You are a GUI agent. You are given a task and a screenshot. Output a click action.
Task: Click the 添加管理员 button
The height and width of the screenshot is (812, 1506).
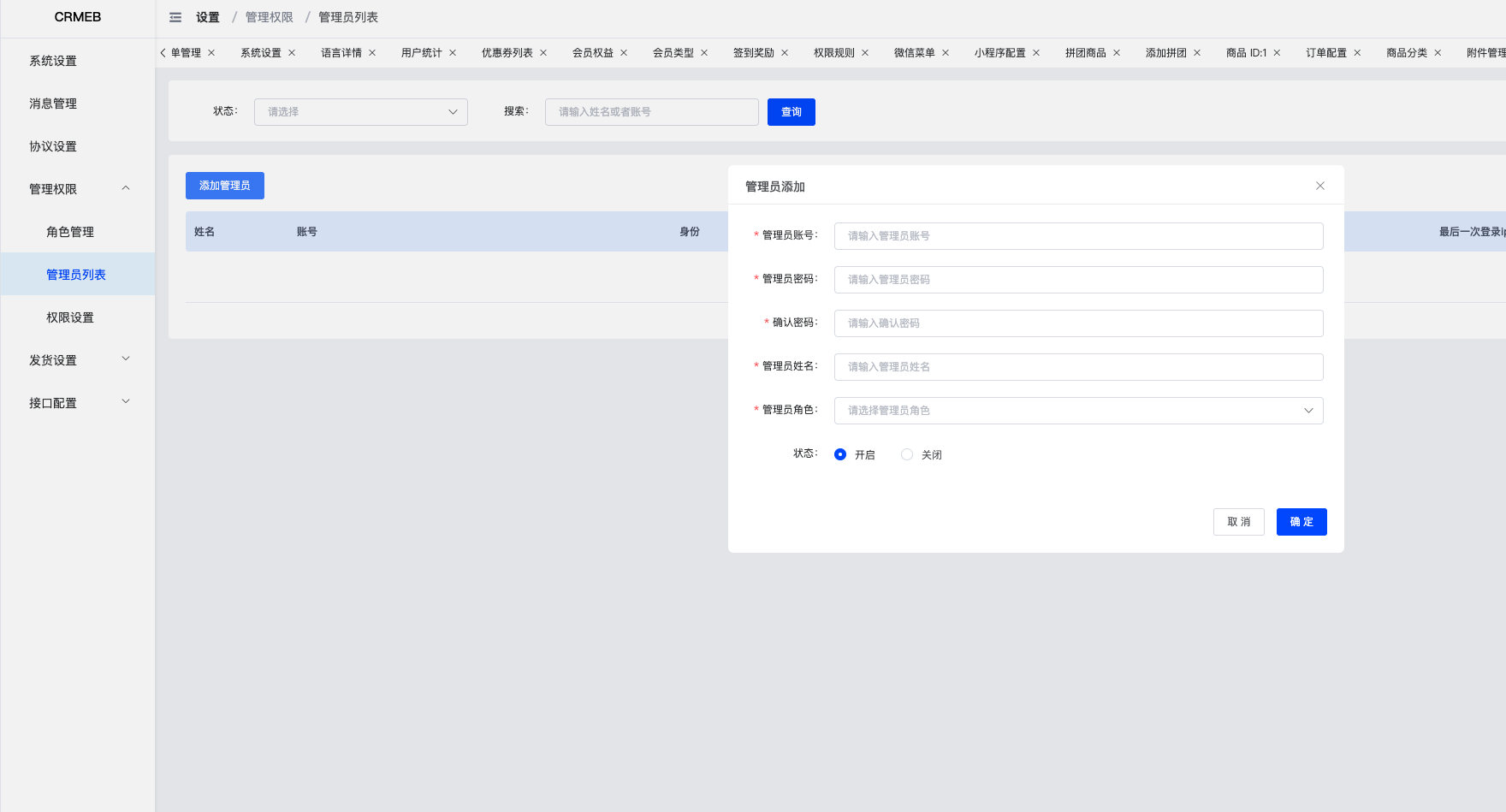225,186
